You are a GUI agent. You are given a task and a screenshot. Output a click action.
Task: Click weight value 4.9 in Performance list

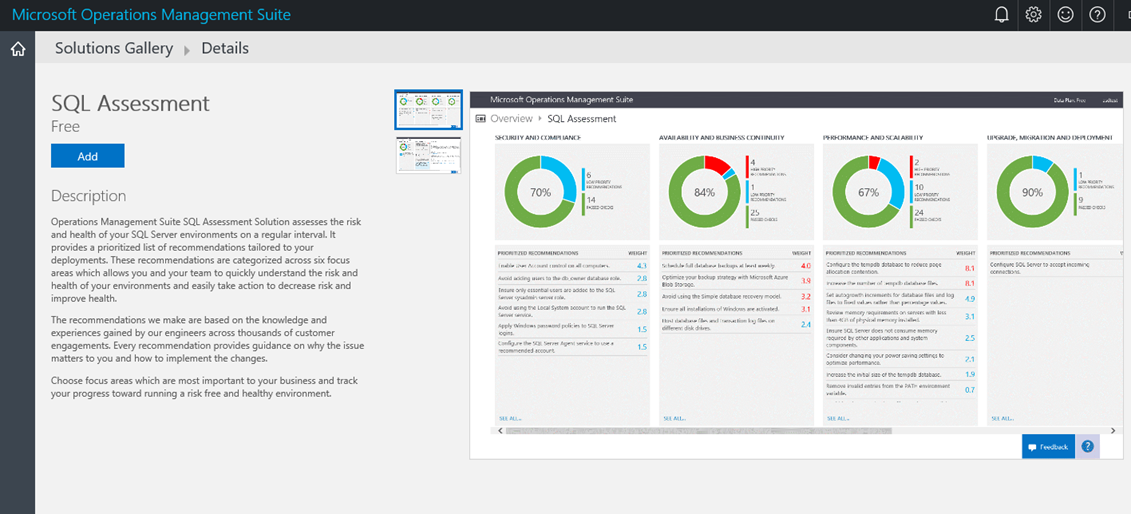click(970, 299)
